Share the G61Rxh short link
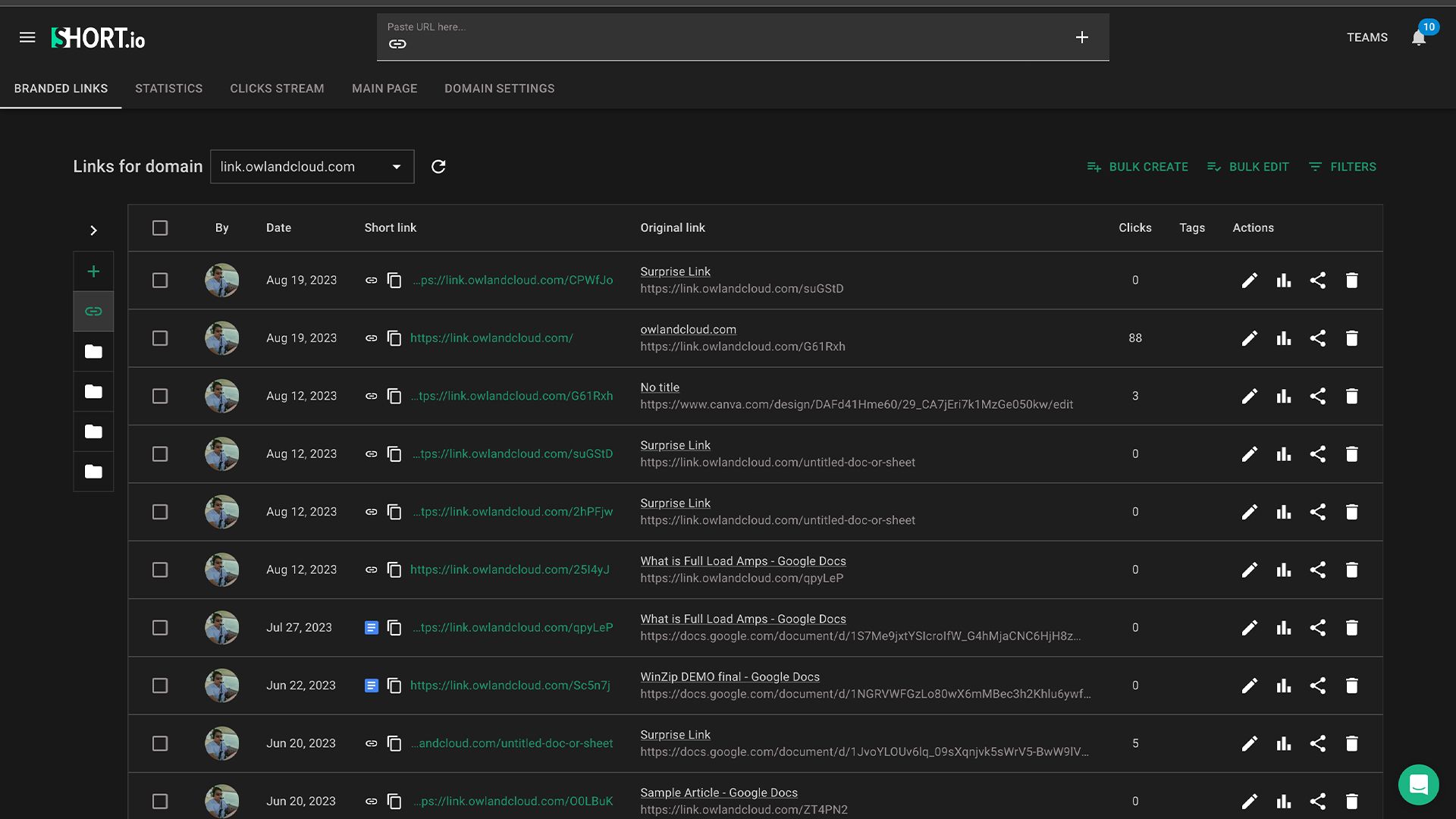 tap(1317, 397)
